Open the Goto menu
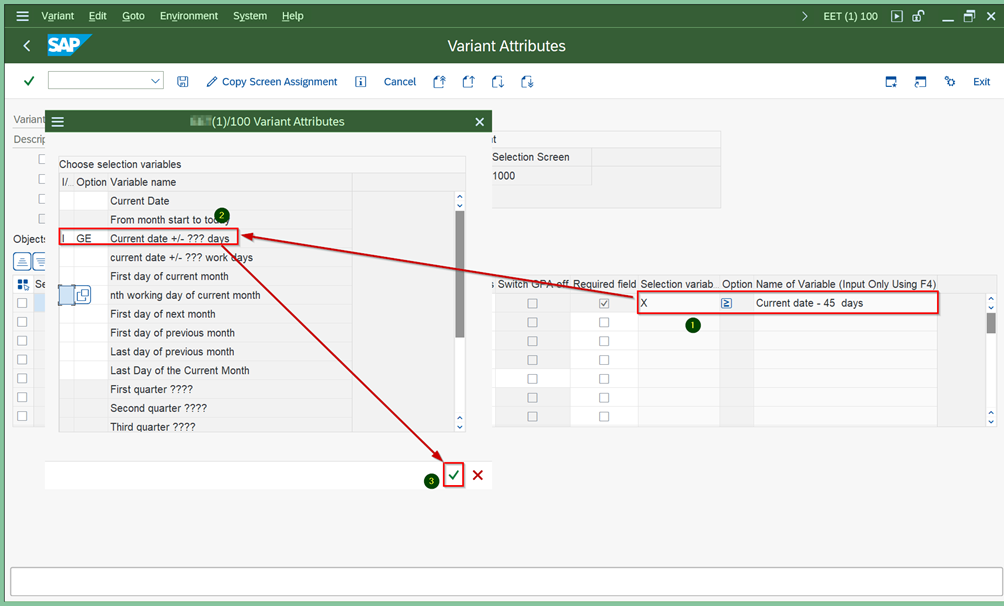Screen dimensions: 1004x606 (133, 16)
